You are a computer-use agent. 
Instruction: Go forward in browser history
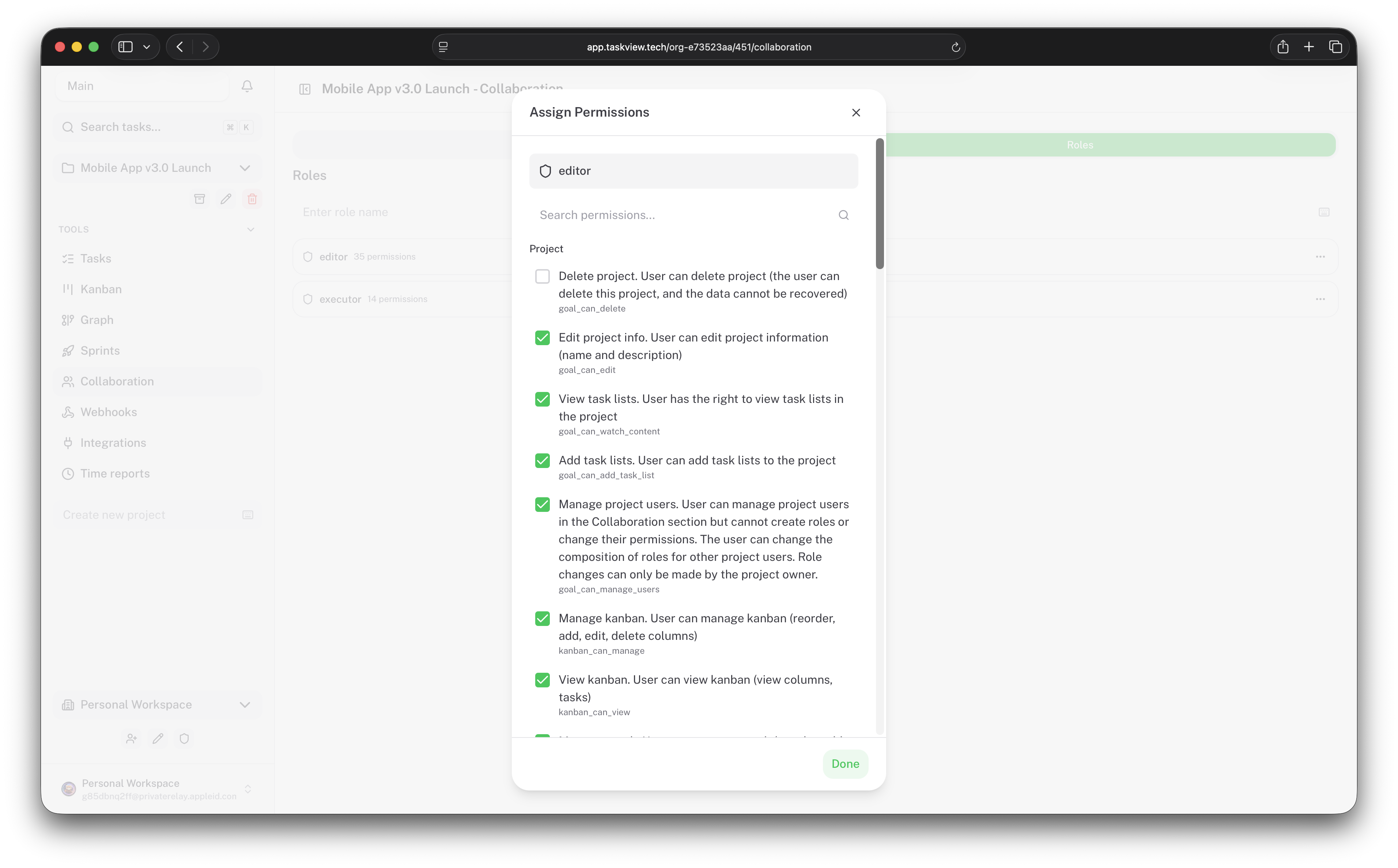(x=205, y=46)
